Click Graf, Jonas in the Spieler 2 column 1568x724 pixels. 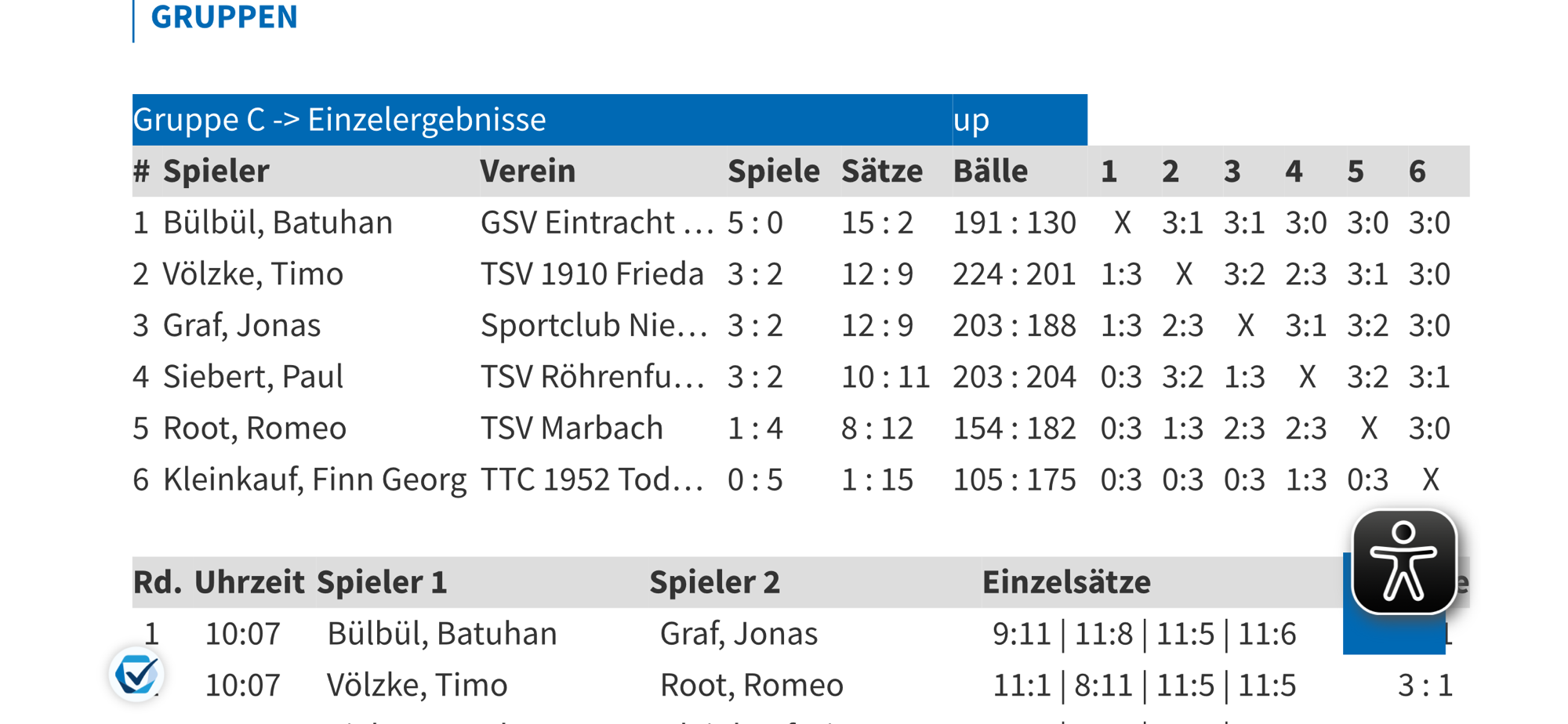pyautogui.click(x=739, y=633)
